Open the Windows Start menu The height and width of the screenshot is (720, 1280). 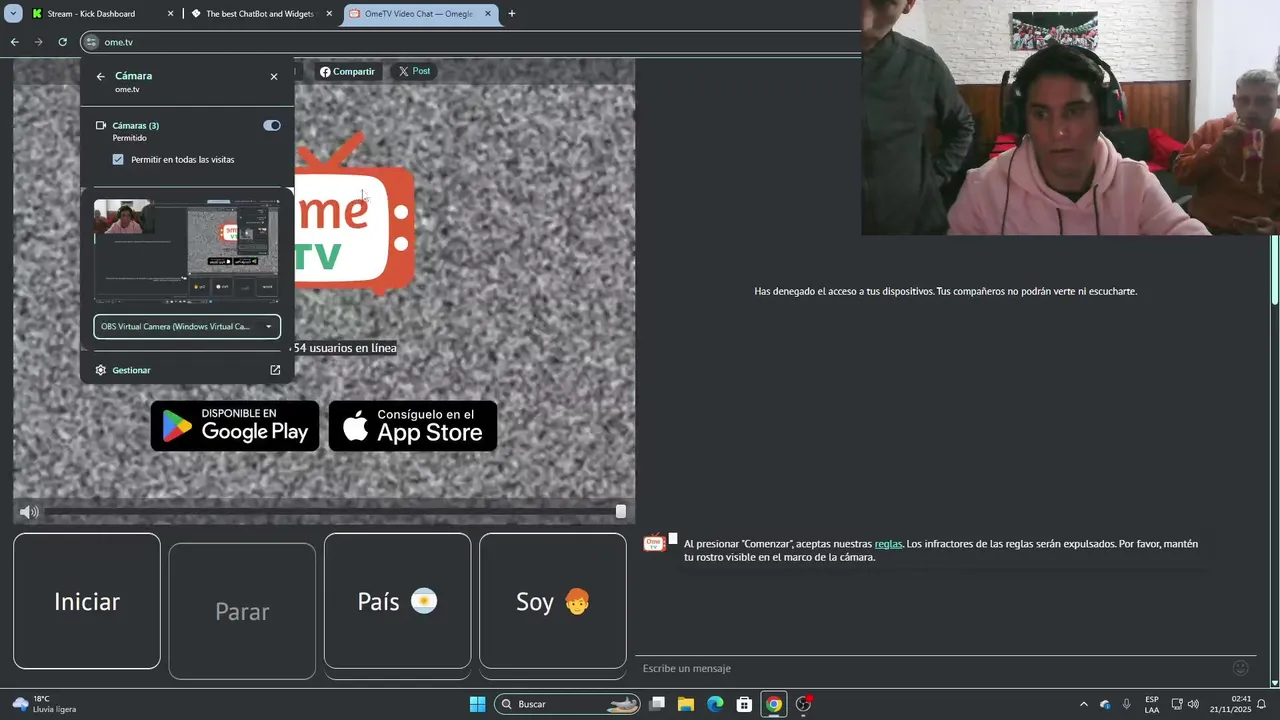click(x=477, y=704)
